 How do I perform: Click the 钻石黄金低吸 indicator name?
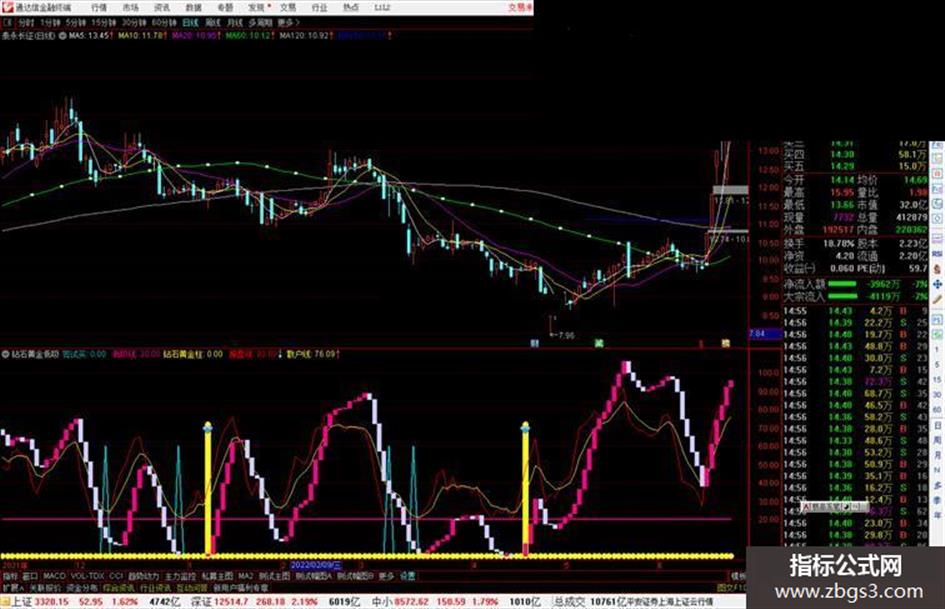point(35,354)
